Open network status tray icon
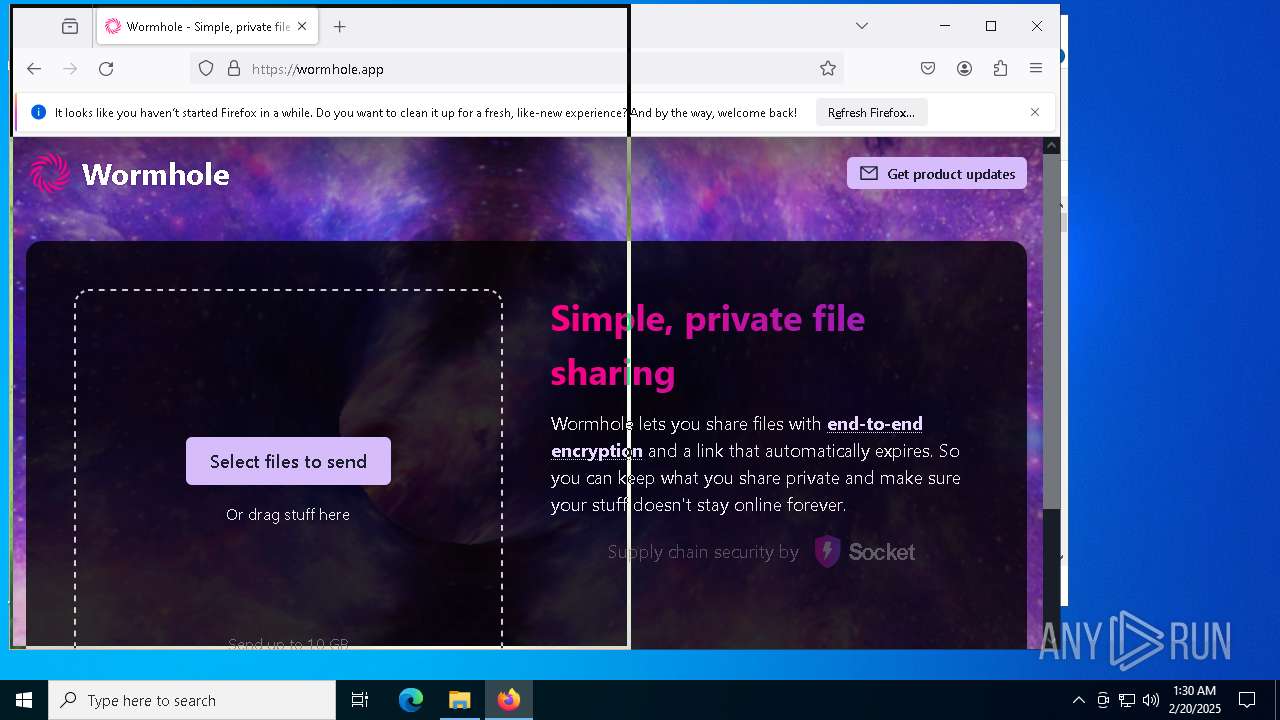 point(1127,700)
